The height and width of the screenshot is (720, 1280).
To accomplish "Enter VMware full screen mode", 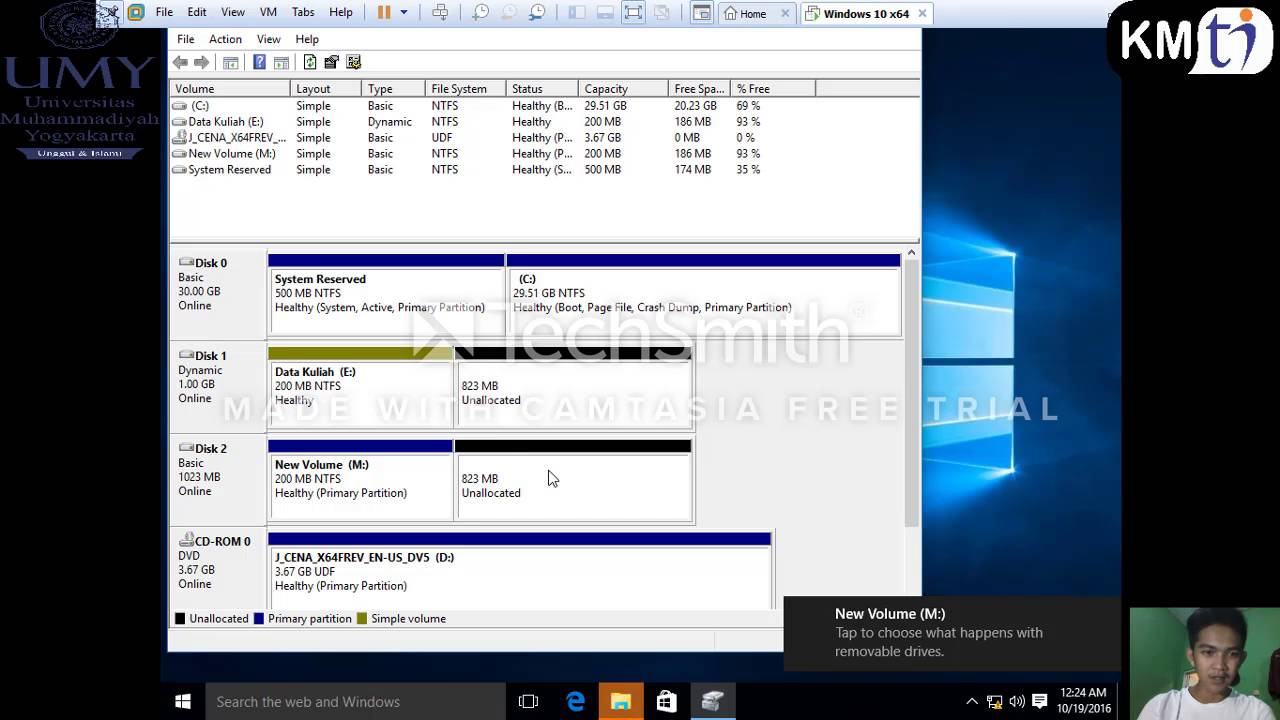I will (x=633, y=13).
